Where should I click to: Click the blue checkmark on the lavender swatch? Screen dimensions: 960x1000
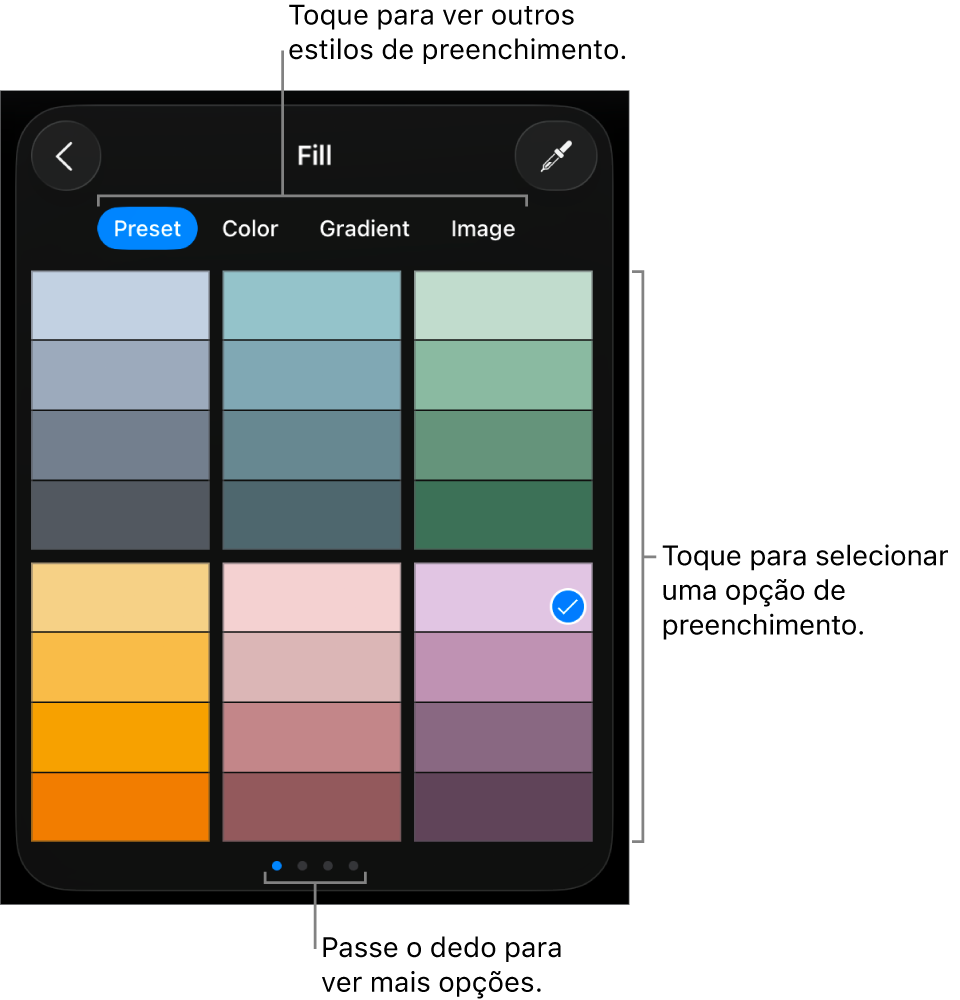click(568, 606)
